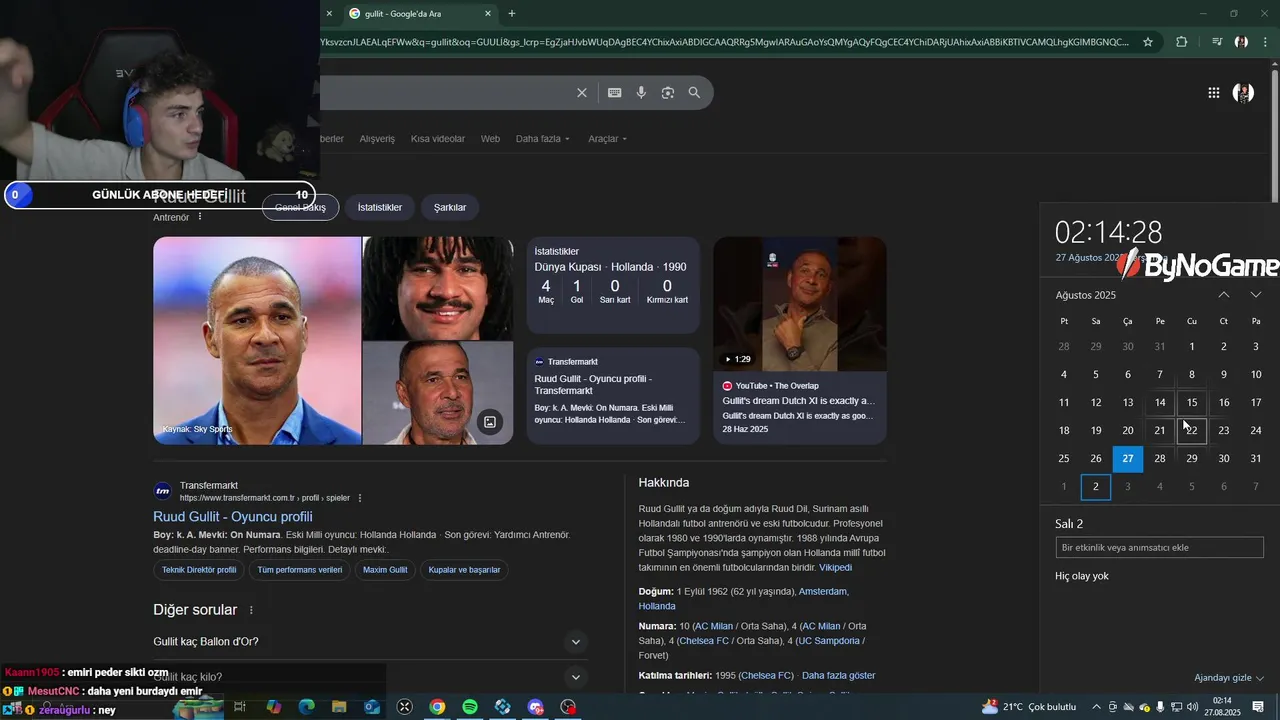Click the Tüm performans verileri sitelink
Screen dimensions: 1280x720
(x=300, y=570)
